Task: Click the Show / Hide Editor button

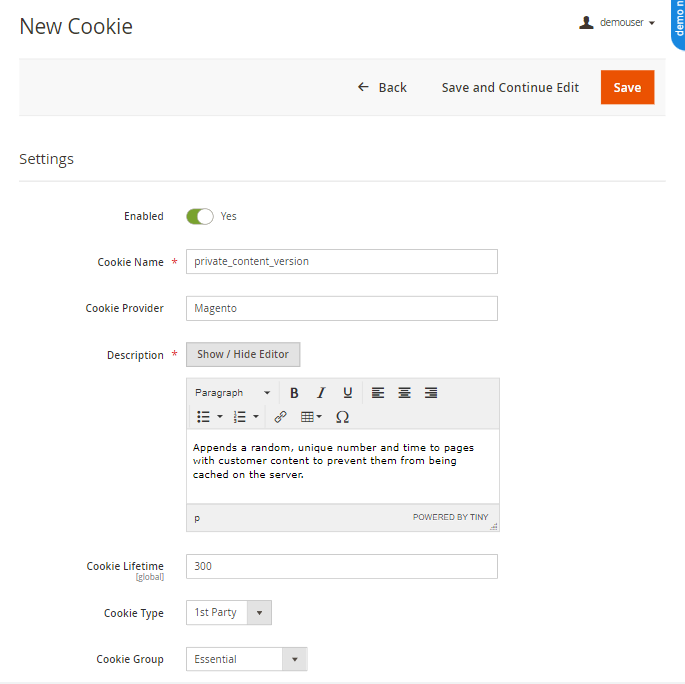Action: pos(243,354)
